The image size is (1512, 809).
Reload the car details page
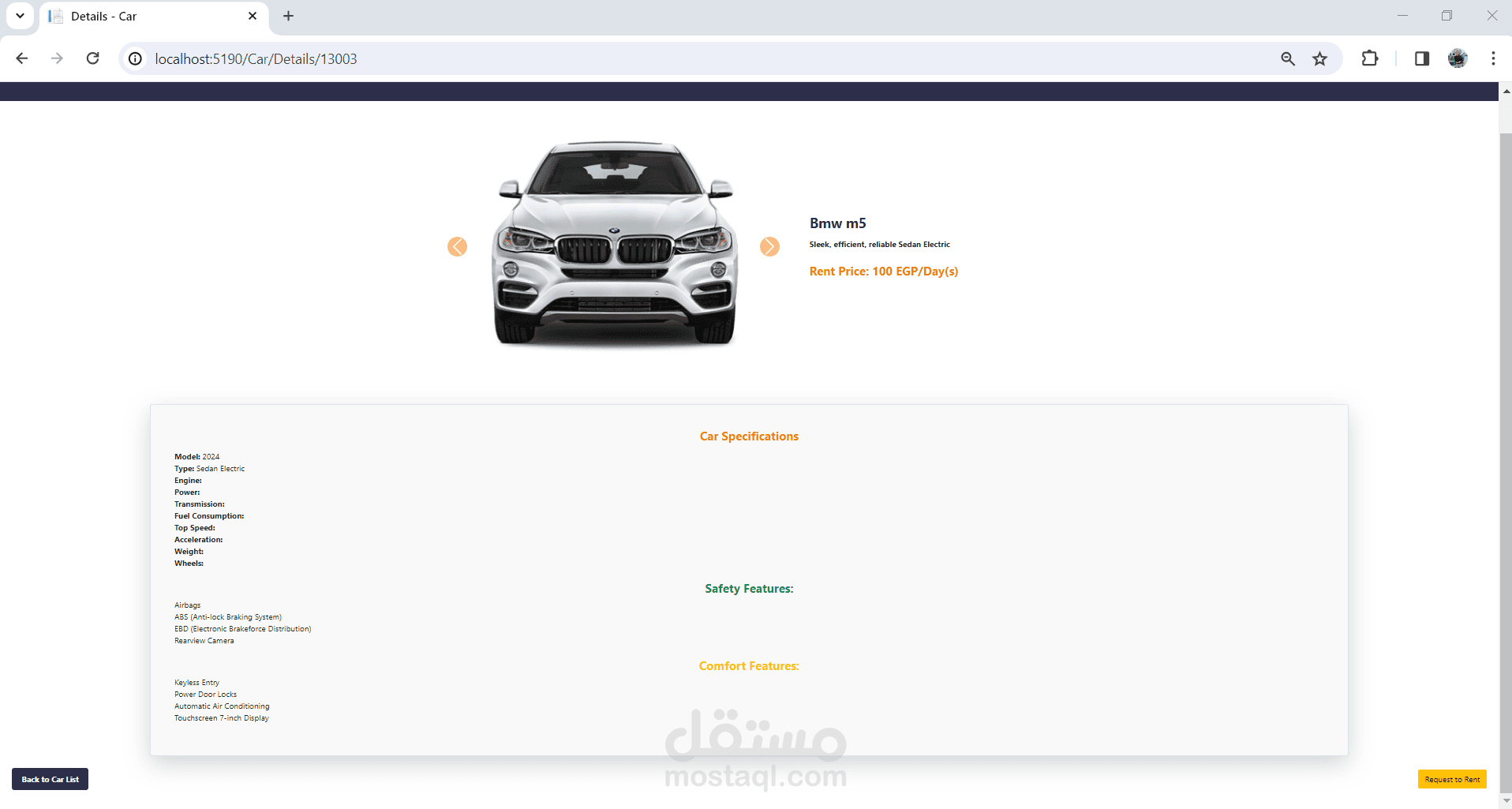coord(92,58)
